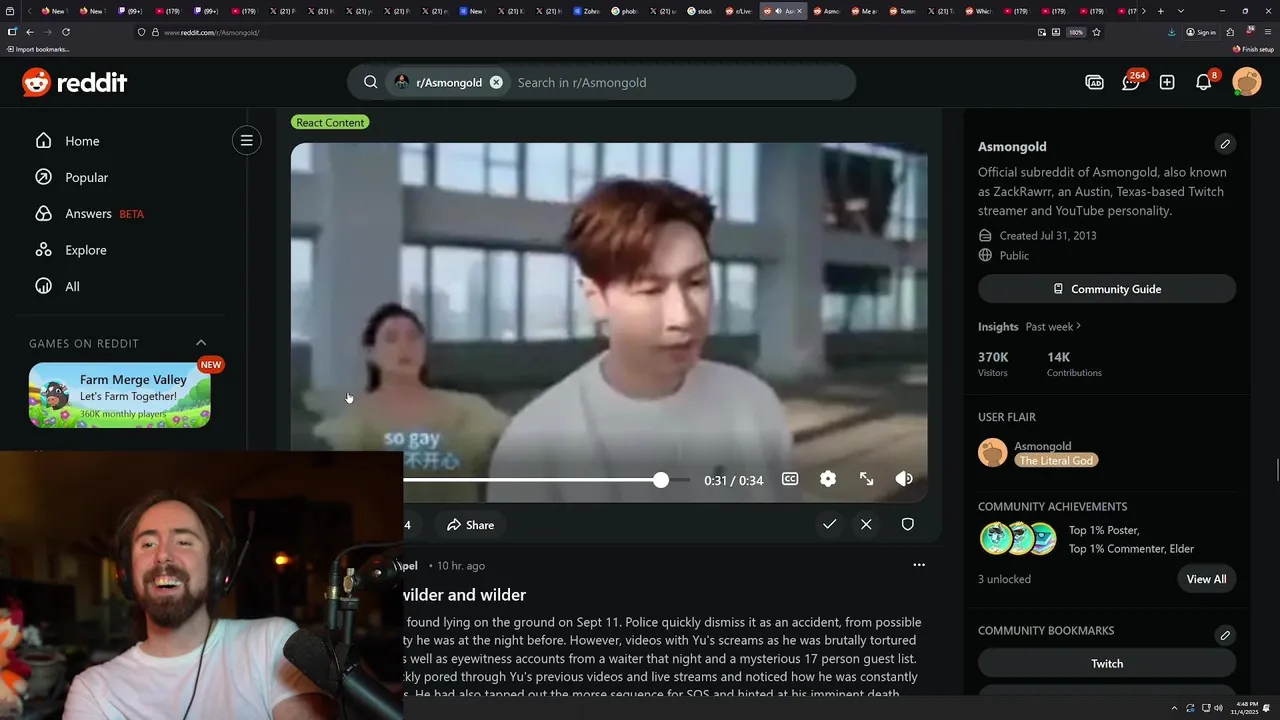The width and height of the screenshot is (1280, 720).
Task: Toggle closed captions on video
Action: pyautogui.click(x=790, y=479)
